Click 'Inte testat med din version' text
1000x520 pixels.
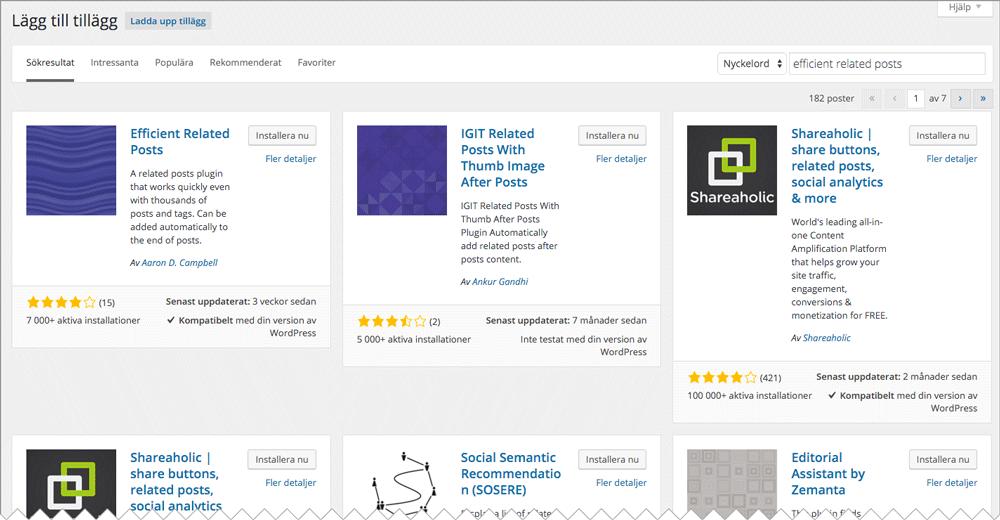point(584,345)
